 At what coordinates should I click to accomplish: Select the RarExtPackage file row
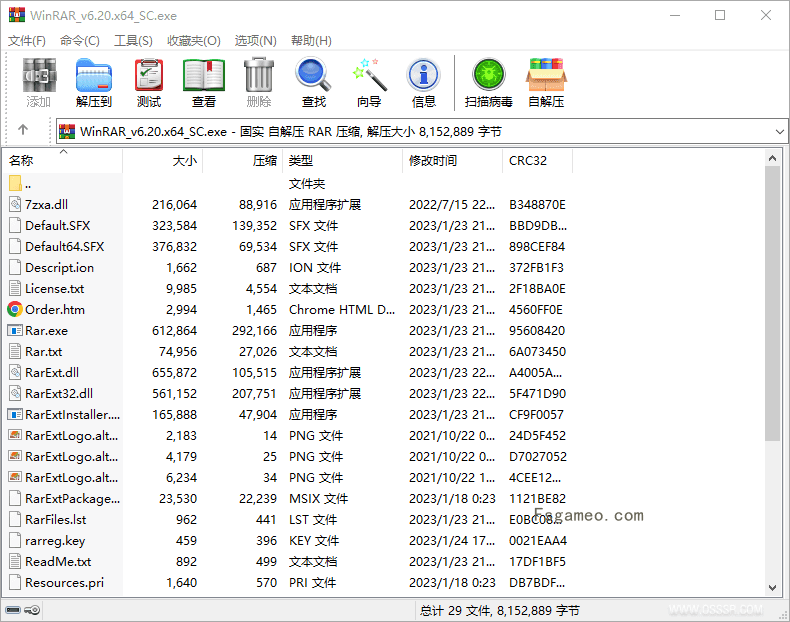coord(288,498)
